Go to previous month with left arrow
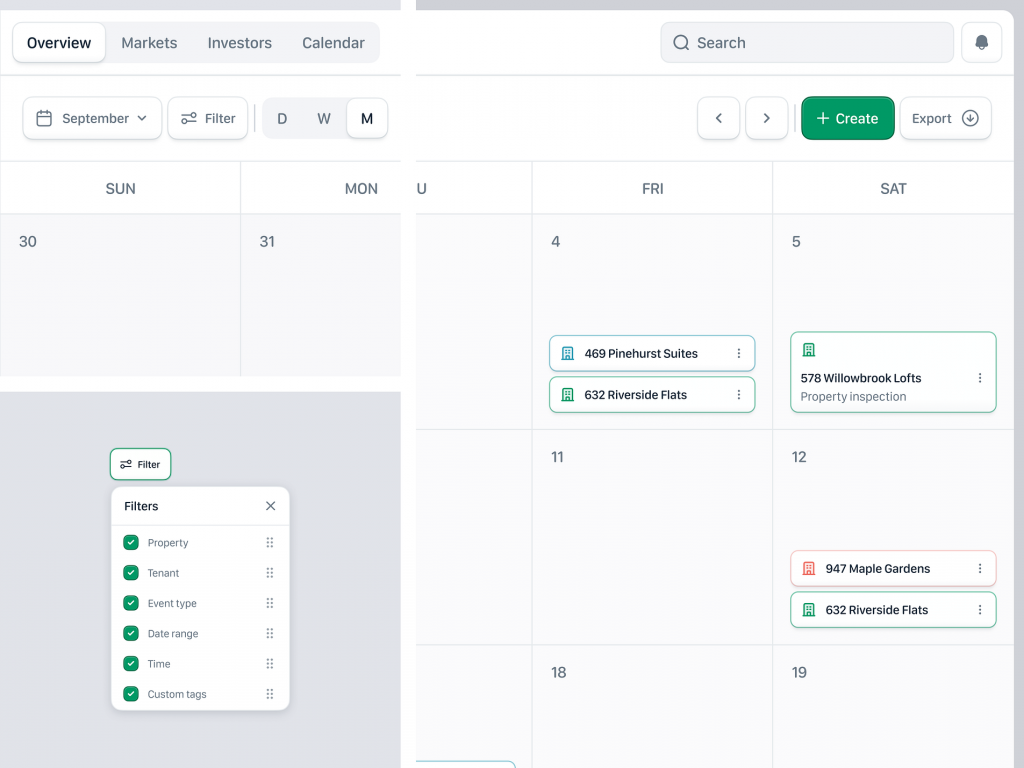1024x768 pixels. click(x=718, y=118)
